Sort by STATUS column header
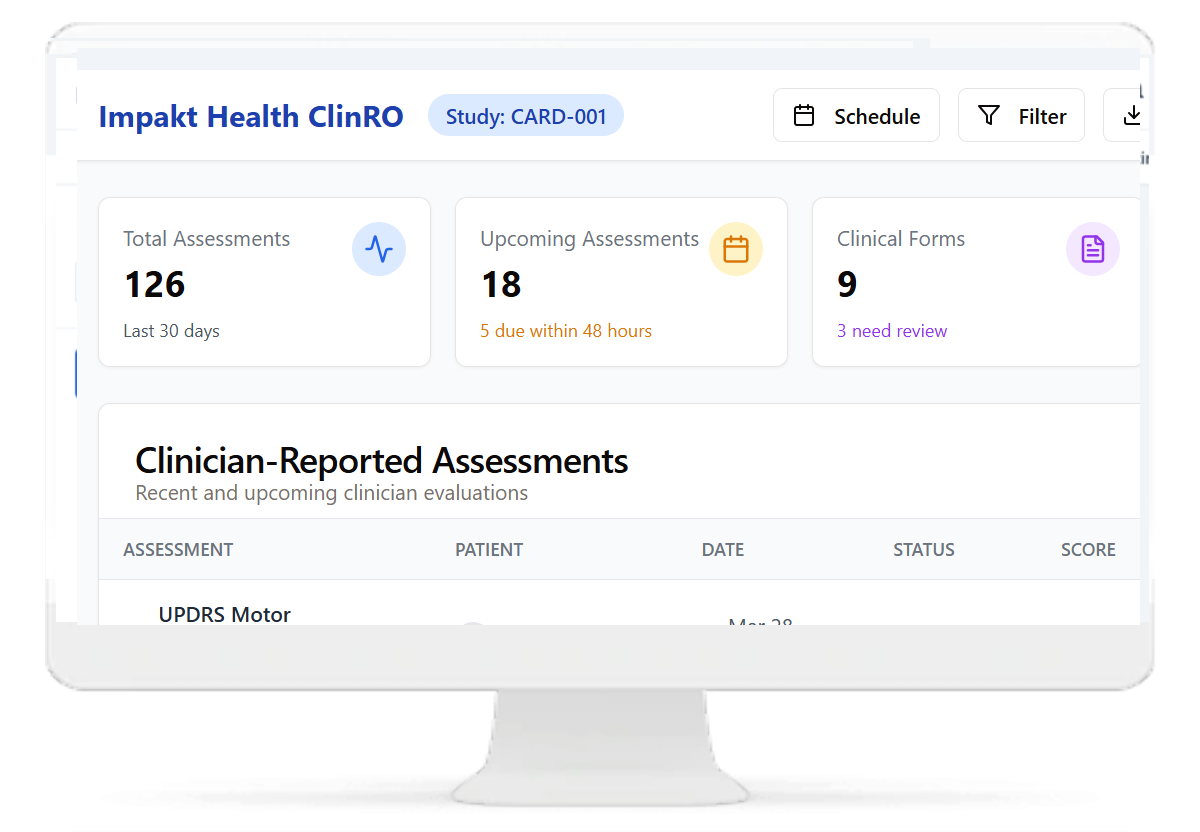 (924, 550)
